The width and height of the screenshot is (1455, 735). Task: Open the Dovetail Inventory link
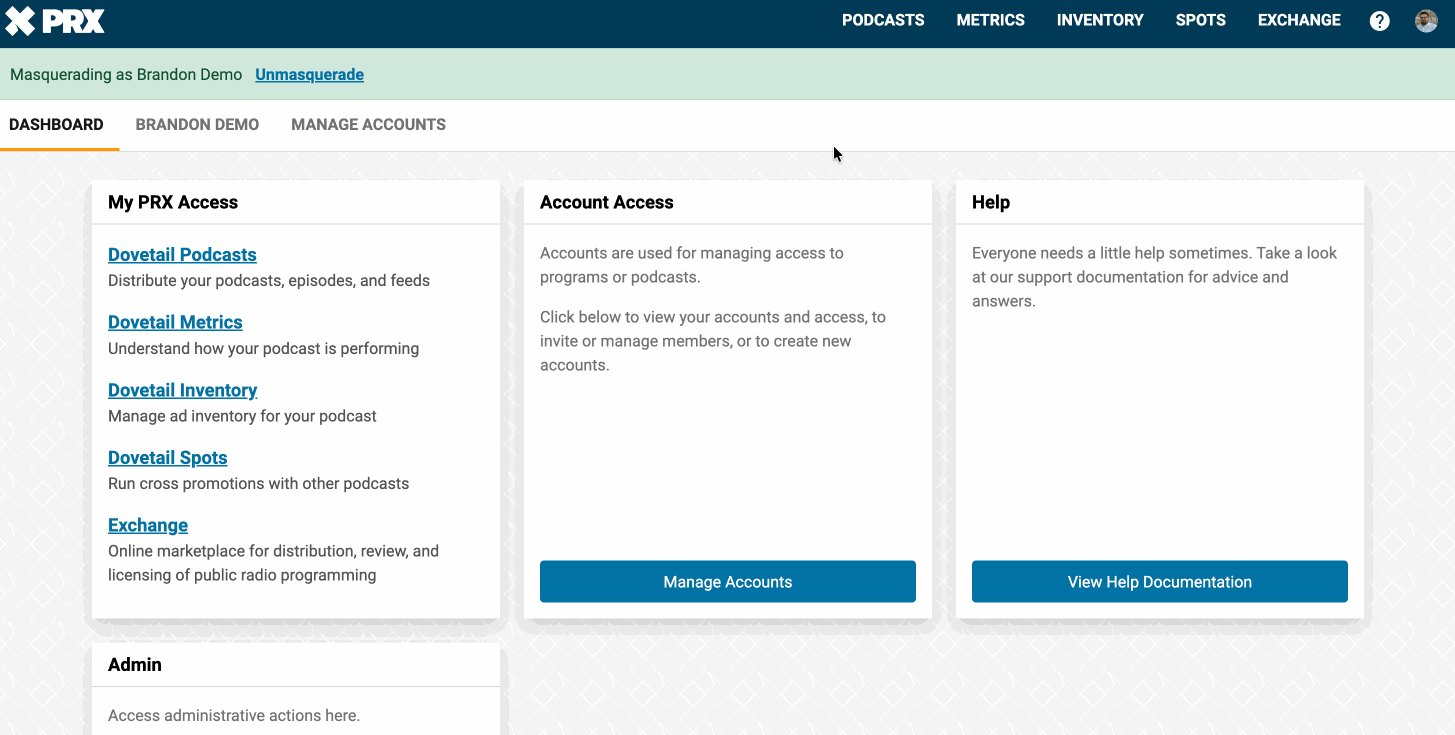[183, 390]
